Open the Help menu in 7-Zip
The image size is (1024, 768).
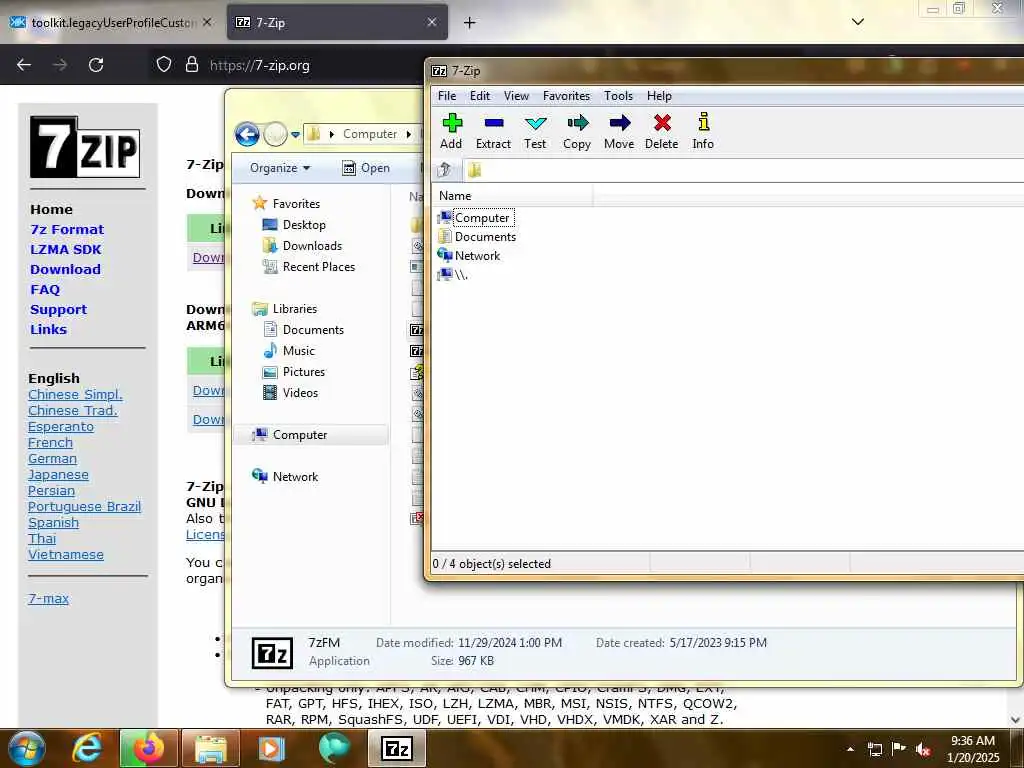click(x=659, y=96)
